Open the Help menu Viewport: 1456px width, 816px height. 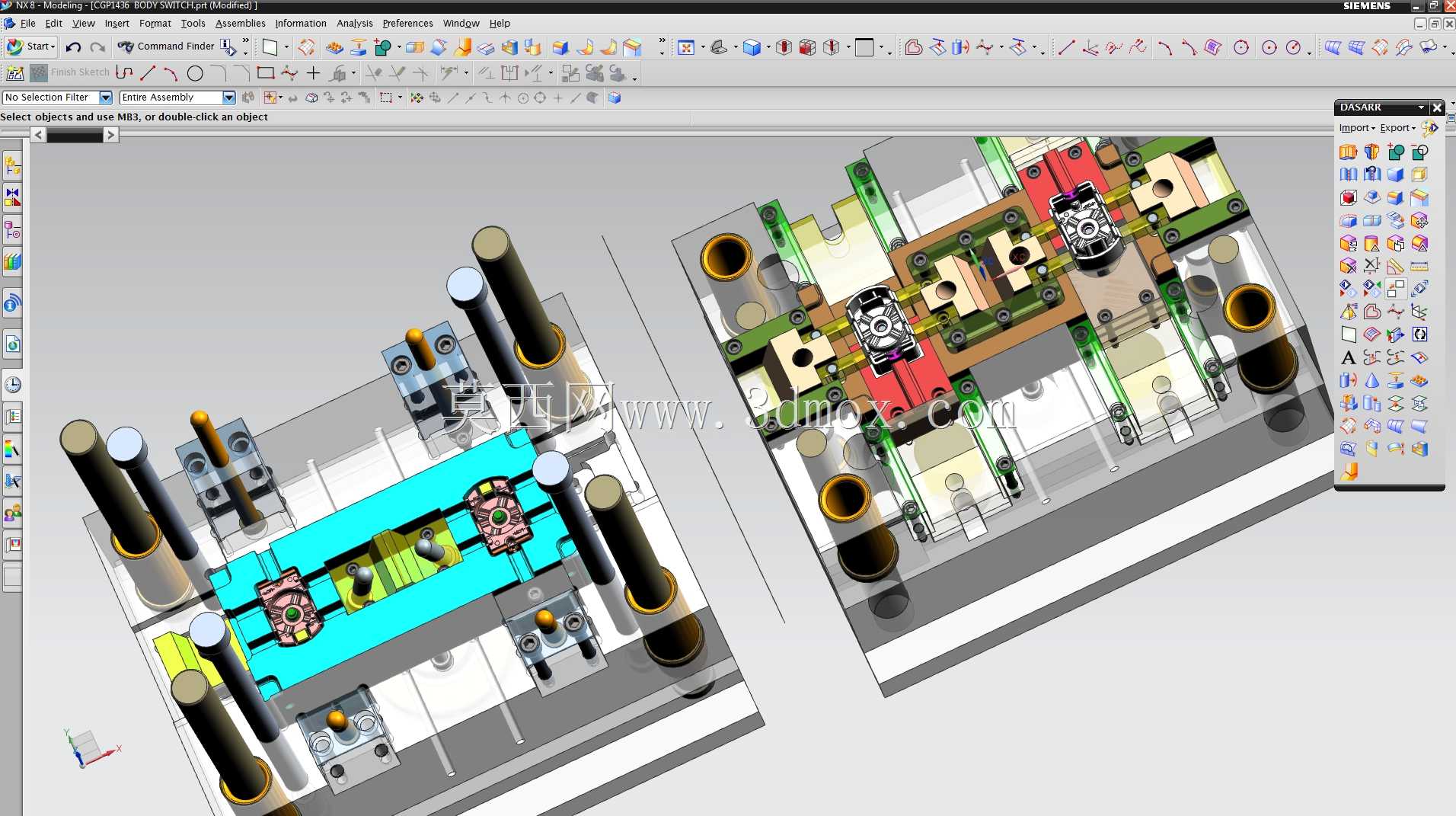pyautogui.click(x=500, y=24)
